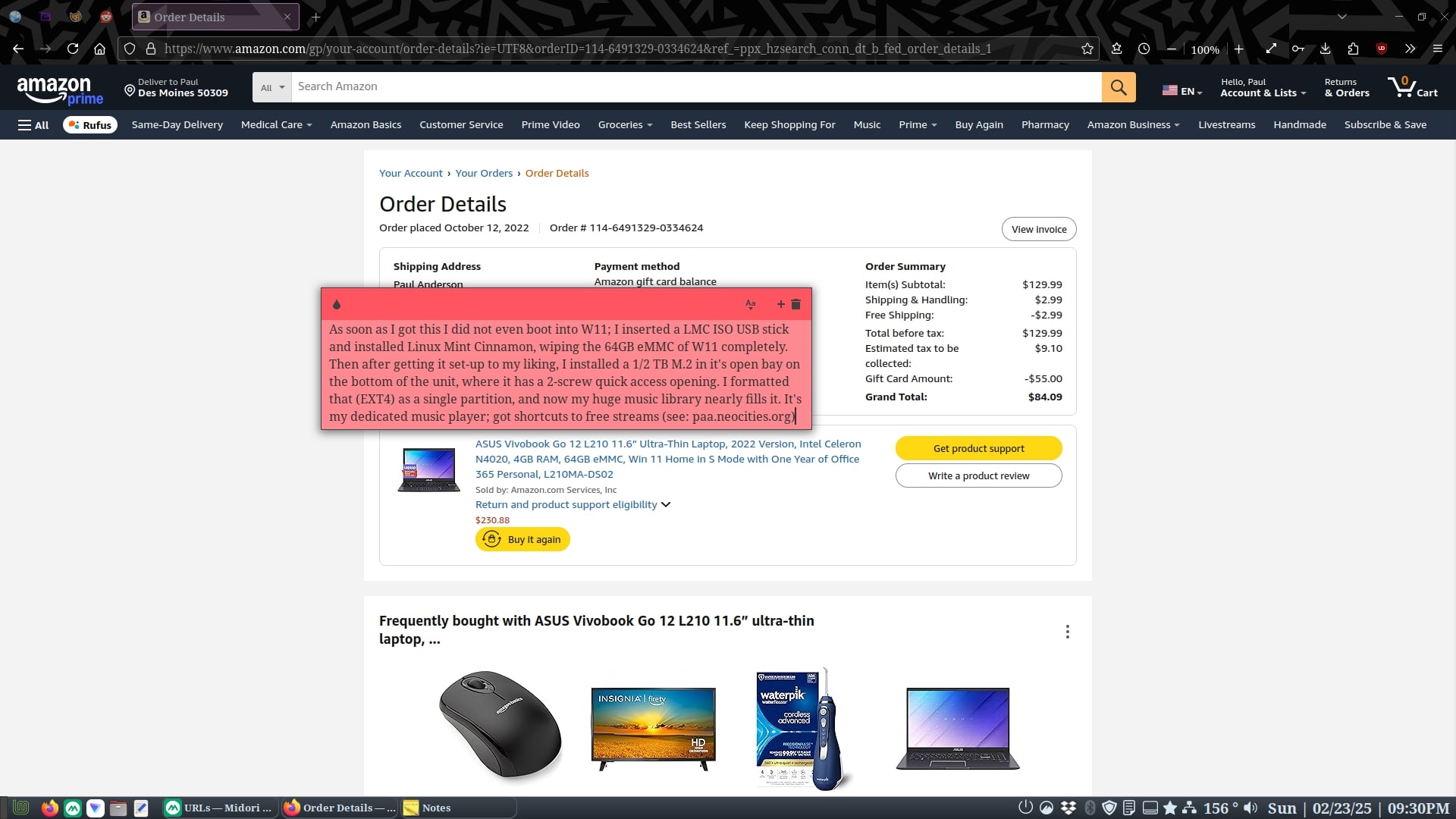Click the View invoice button
1456x819 pixels.
click(1039, 229)
